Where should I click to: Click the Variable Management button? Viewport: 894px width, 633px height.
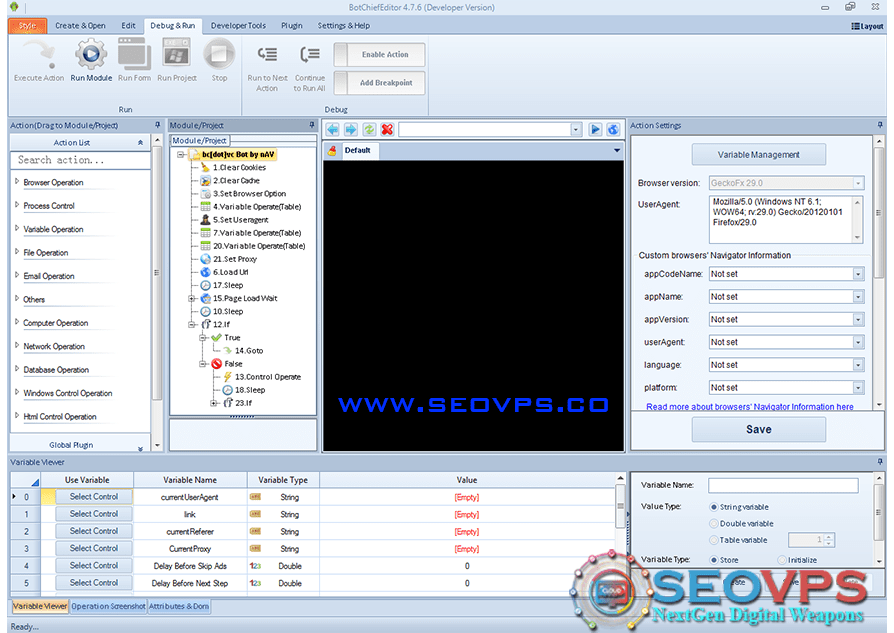(x=758, y=155)
